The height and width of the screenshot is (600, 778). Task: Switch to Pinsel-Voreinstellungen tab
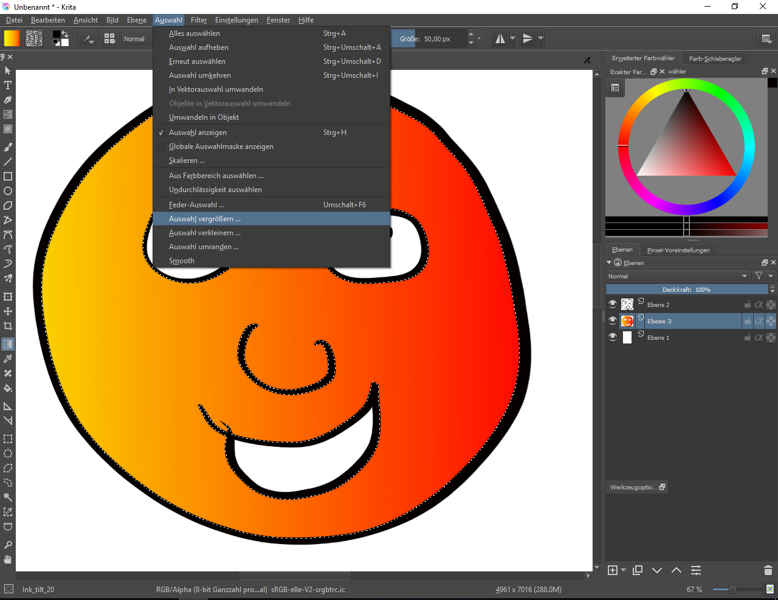coord(678,250)
